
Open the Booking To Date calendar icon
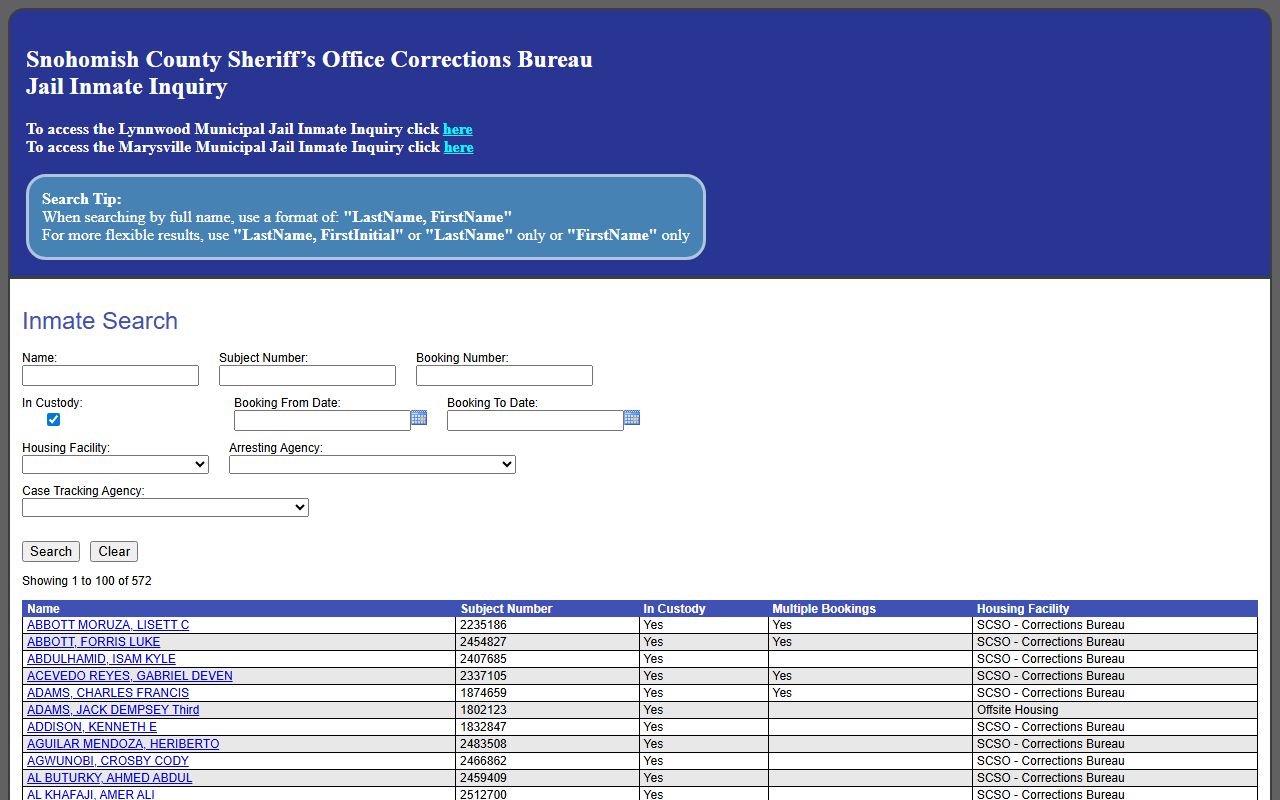[632, 418]
